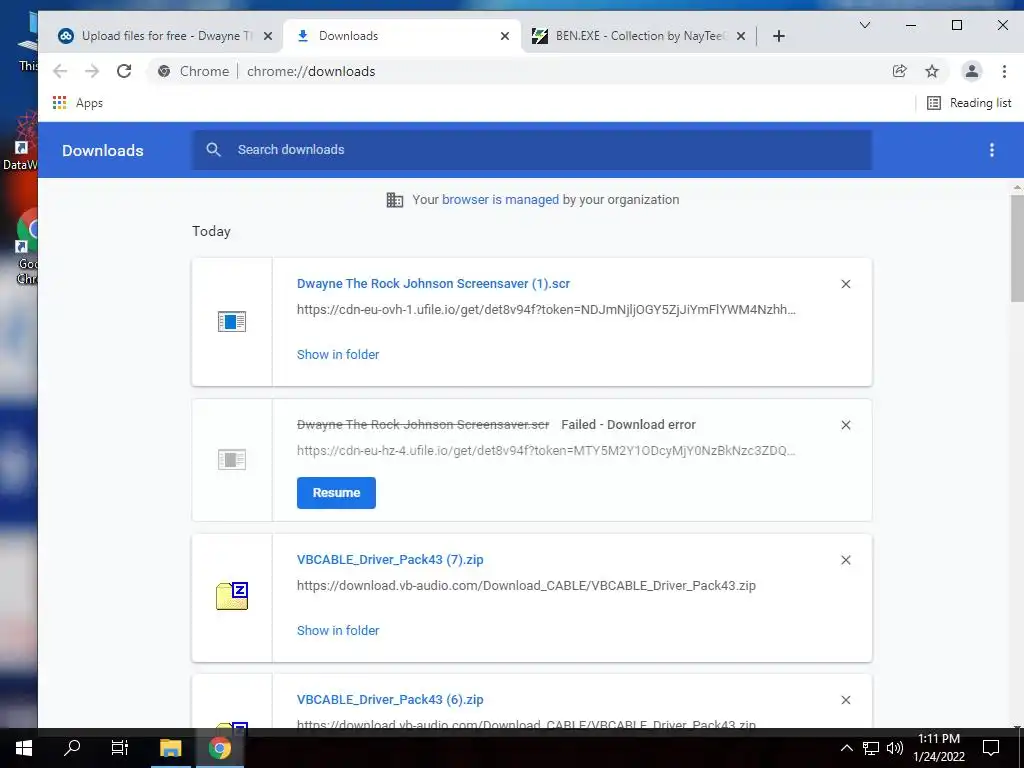Open the Apps bookmarks shortcut
Viewport: 1024px width, 768px height.
[78, 103]
